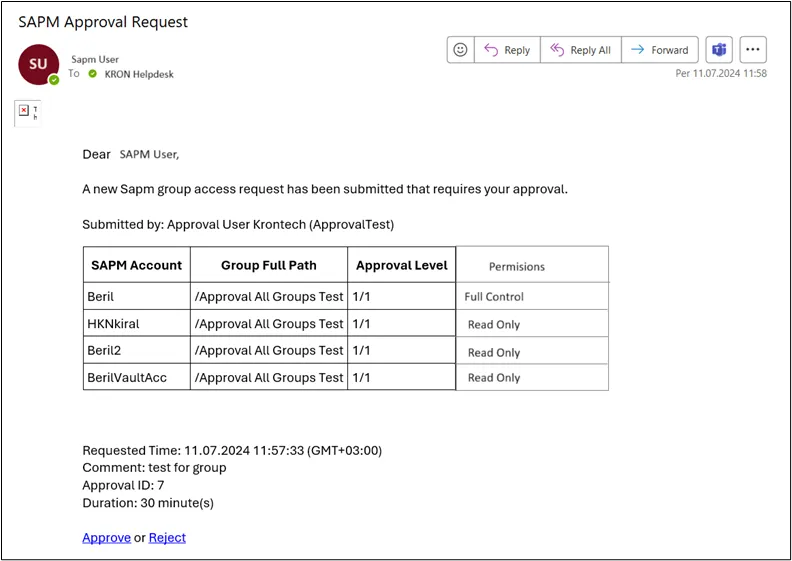Click the SAPM Account column header
Screen dimensions: 792x561
click(136, 265)
